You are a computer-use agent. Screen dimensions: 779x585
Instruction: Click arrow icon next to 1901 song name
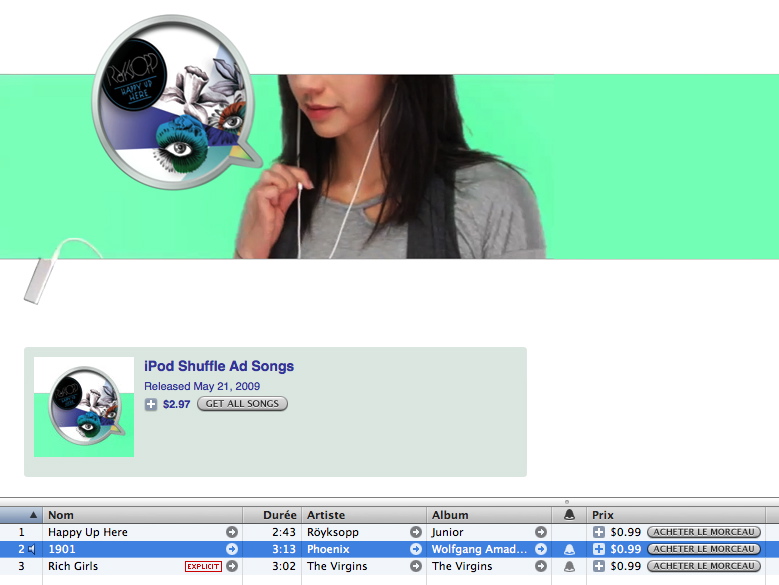tap(232, 549)
